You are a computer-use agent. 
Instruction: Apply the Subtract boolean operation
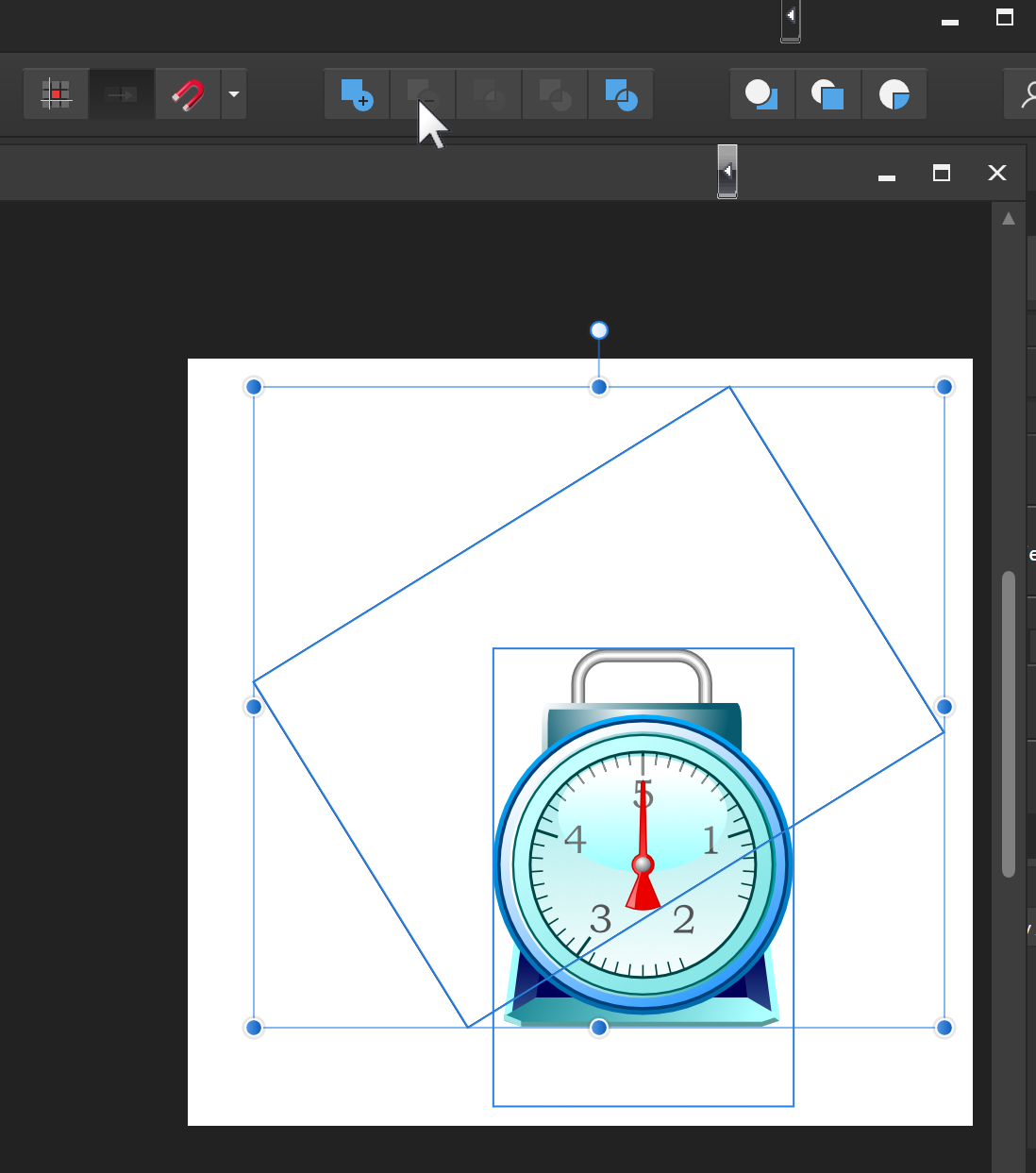pos(423,94)
